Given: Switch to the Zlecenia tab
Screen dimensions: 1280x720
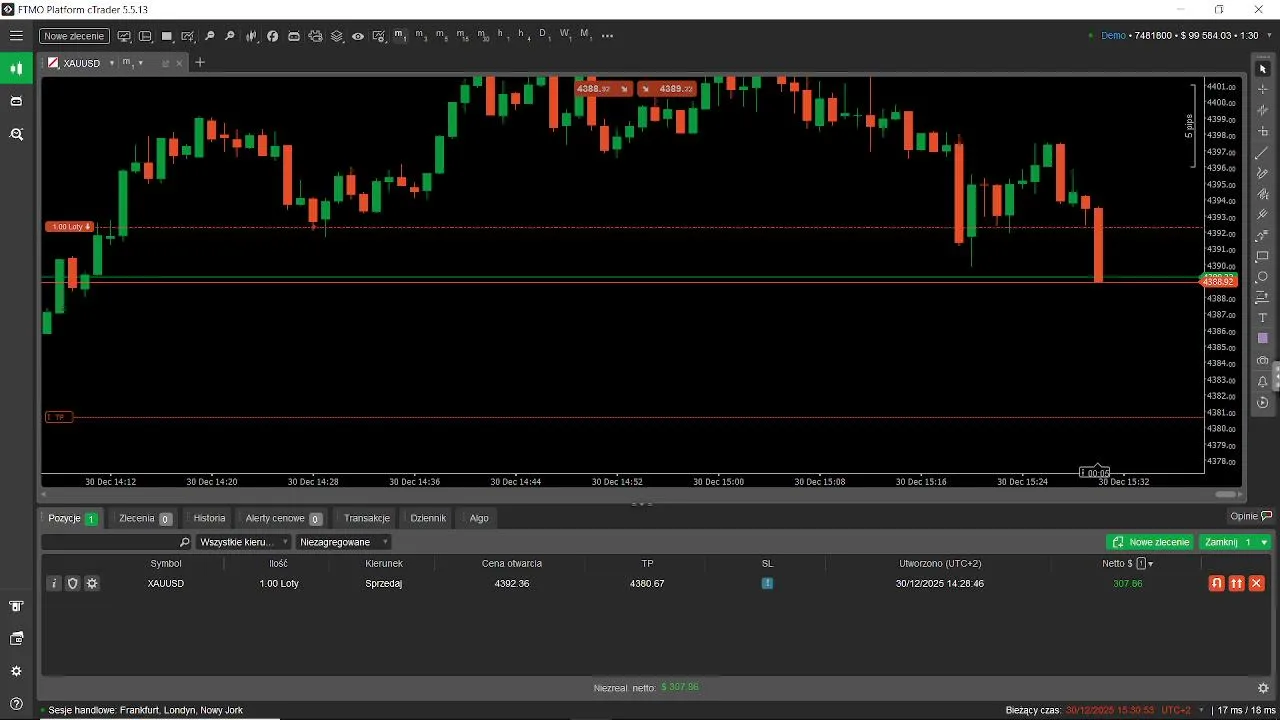Looking at the screenshot, I should [x=145, y=518].
